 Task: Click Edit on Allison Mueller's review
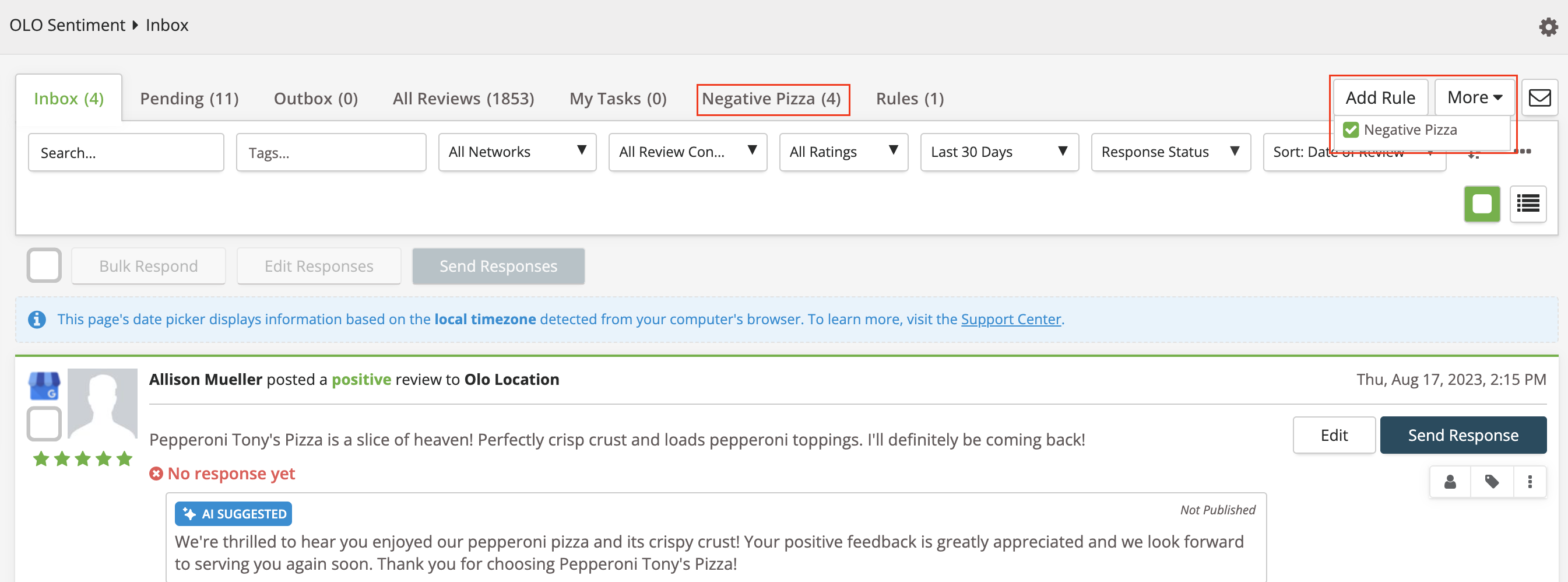(1334, 435)
